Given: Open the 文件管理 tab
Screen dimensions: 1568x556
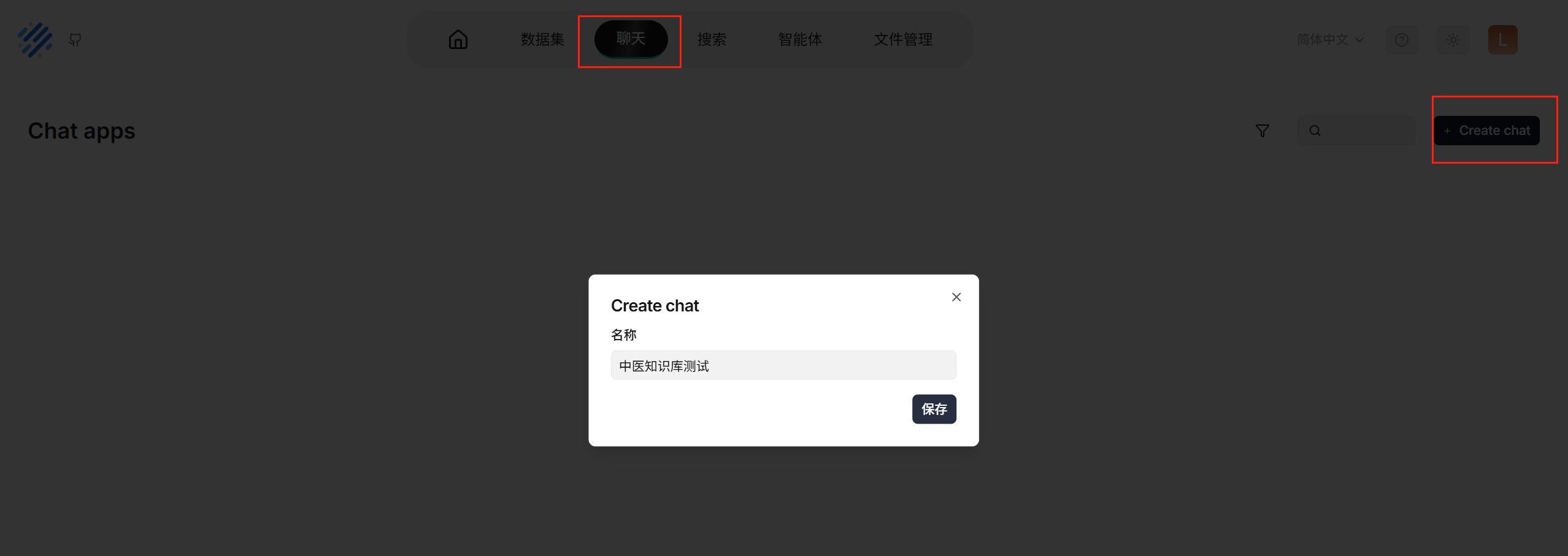Looking at the screenshot, I should tap(903, 40).
